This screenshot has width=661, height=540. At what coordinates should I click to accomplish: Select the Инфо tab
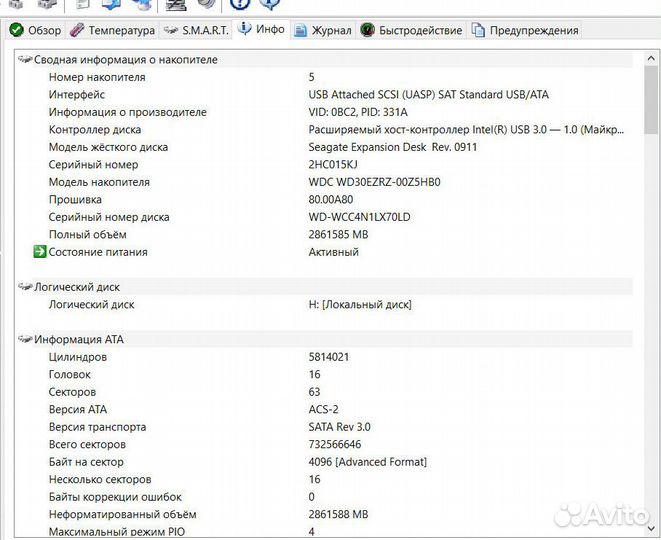(x=261, y=29)
